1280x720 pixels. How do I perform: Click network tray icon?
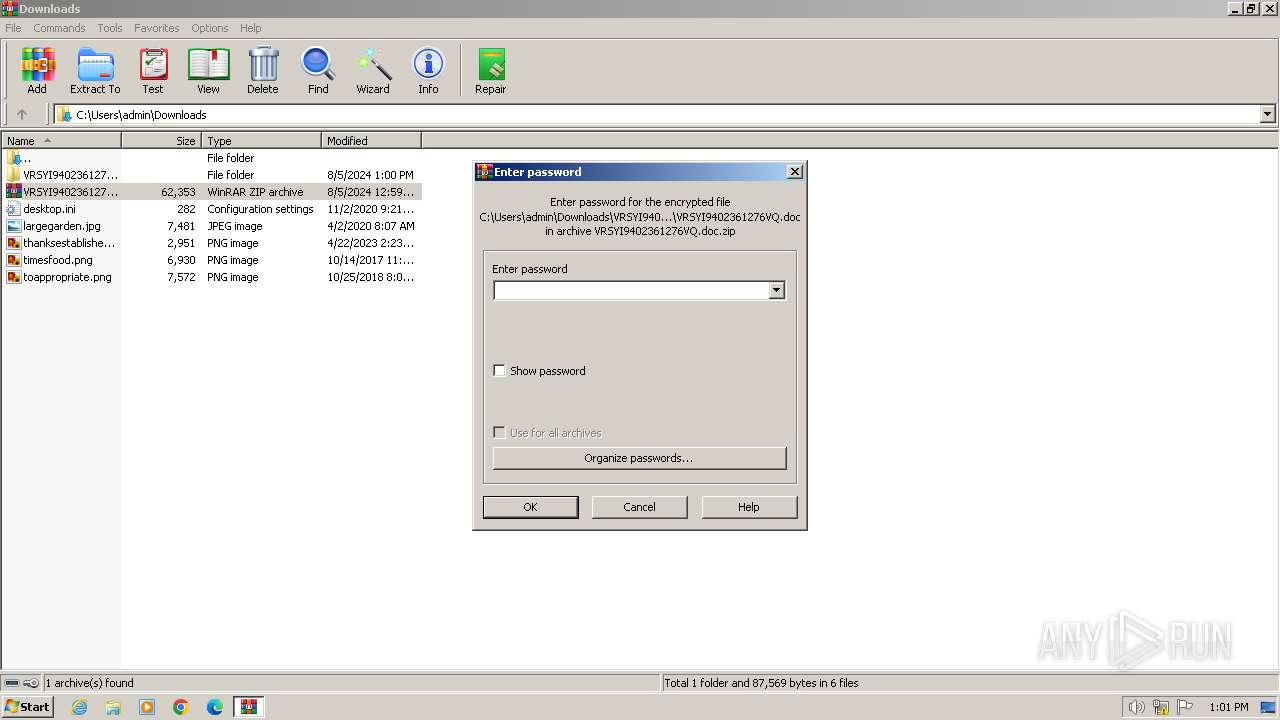pos(1160,707)
